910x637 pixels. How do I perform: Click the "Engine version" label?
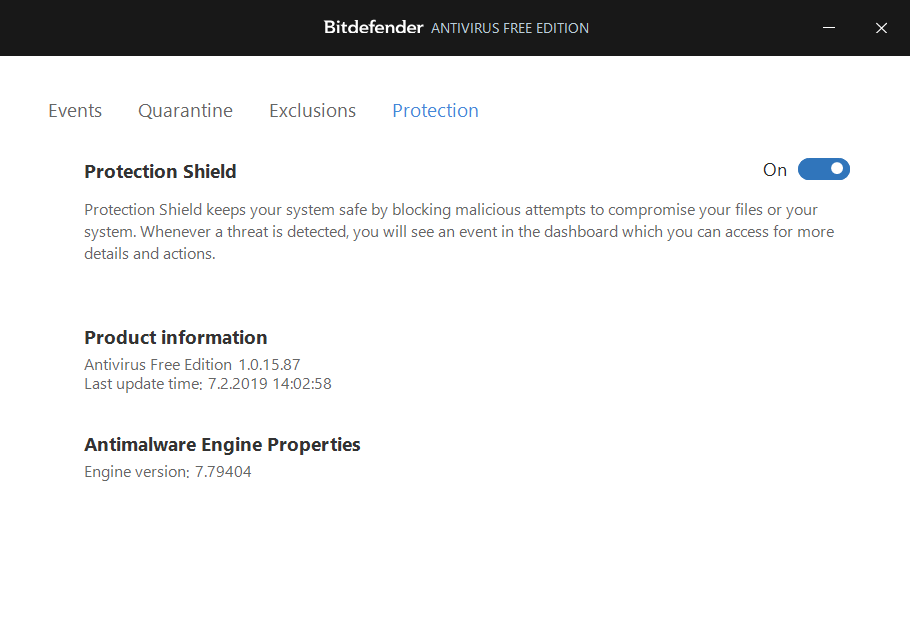136,472
